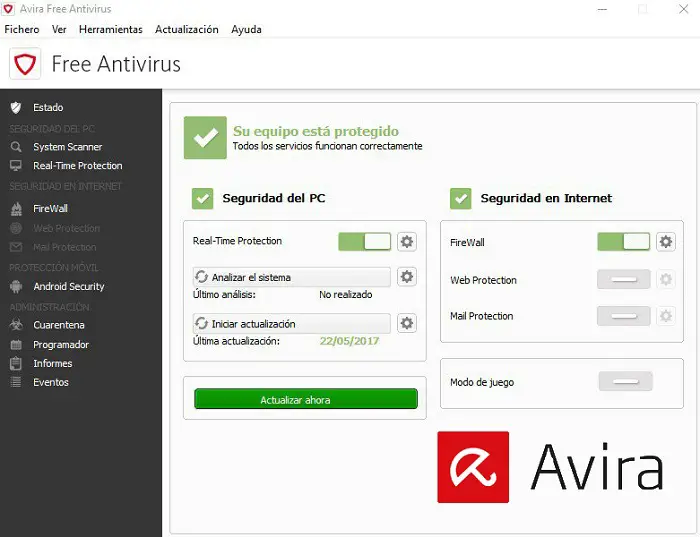
Task: Click the System Scanner magnifier icon
Action: [16, 147]
